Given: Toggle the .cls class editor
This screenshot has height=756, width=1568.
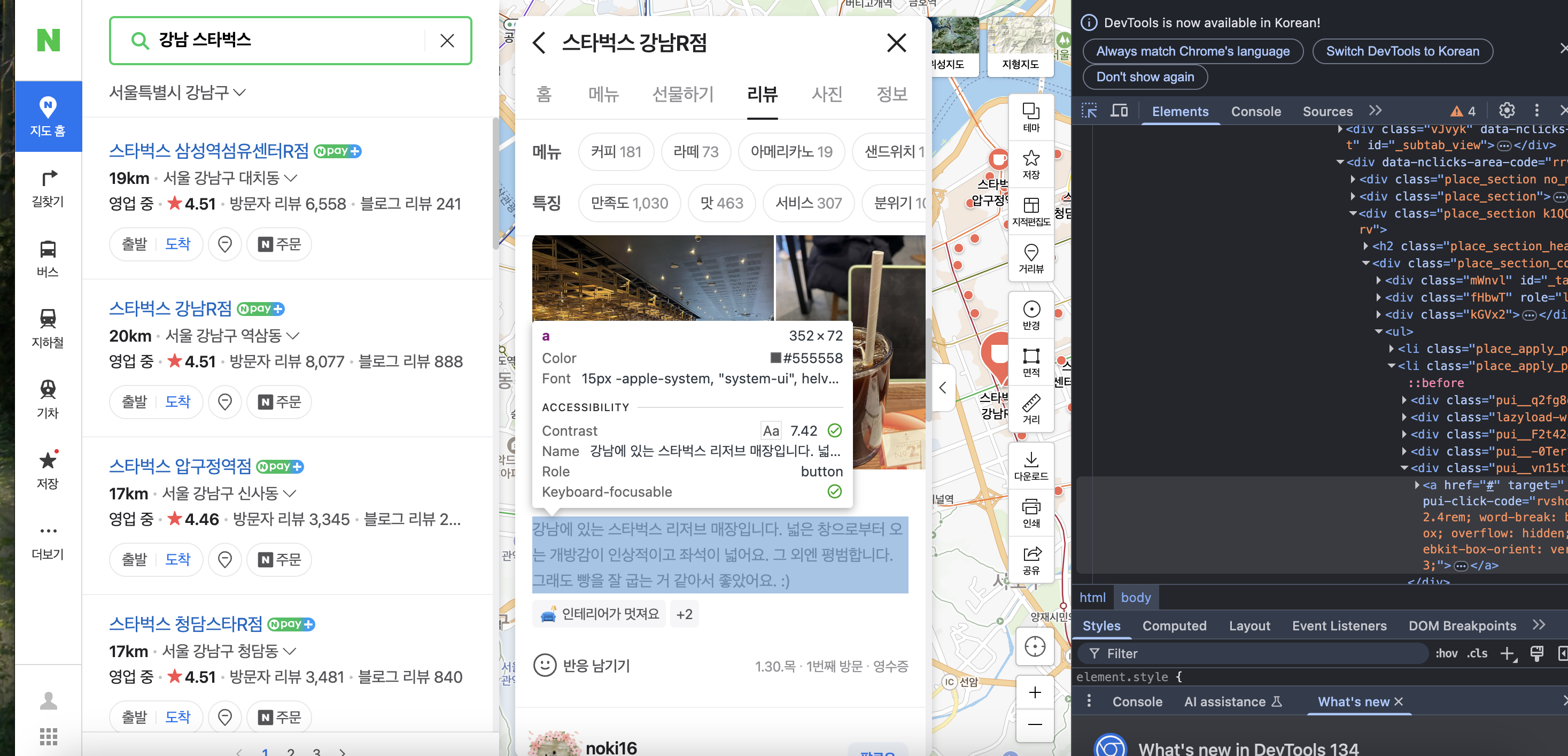Looking at the screenshot, I should click(1477, 654).
